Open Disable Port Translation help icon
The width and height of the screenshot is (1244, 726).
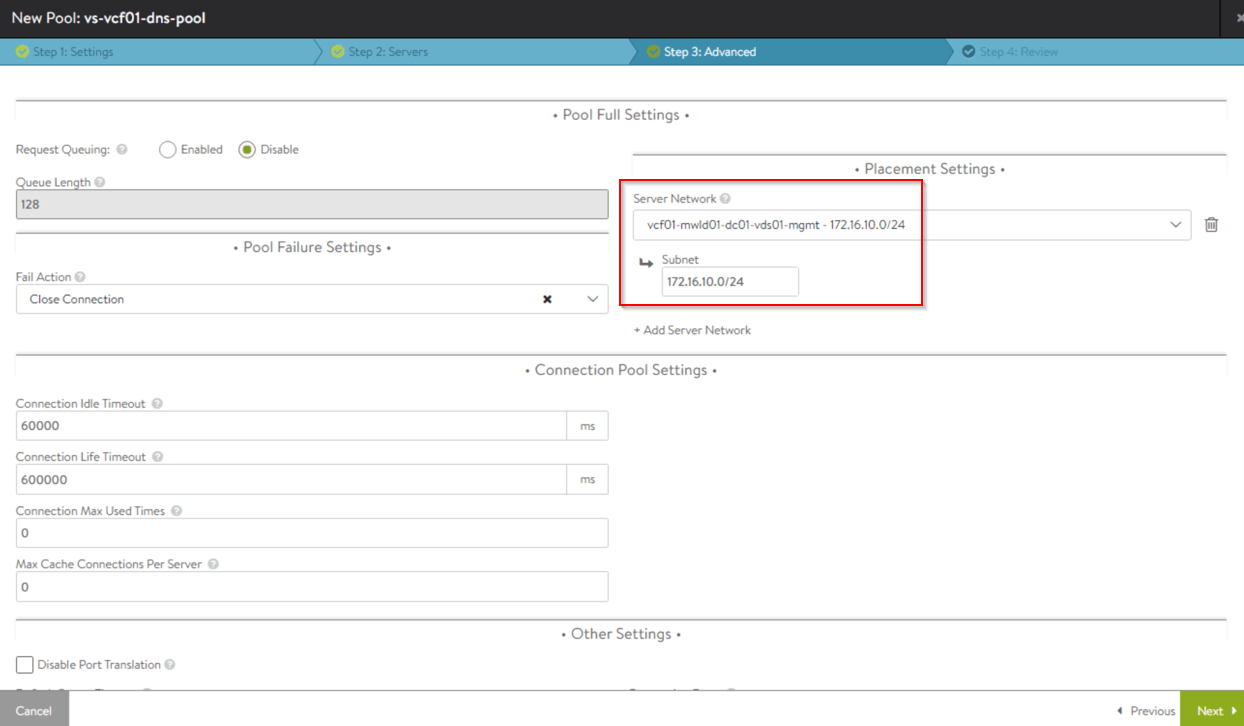(x=170, y=664)
